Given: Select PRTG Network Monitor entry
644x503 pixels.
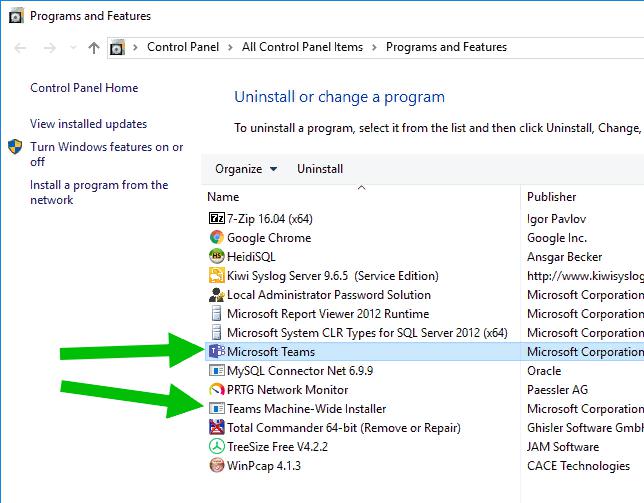Looking at the screenshot, I should (x=288, y=390).
